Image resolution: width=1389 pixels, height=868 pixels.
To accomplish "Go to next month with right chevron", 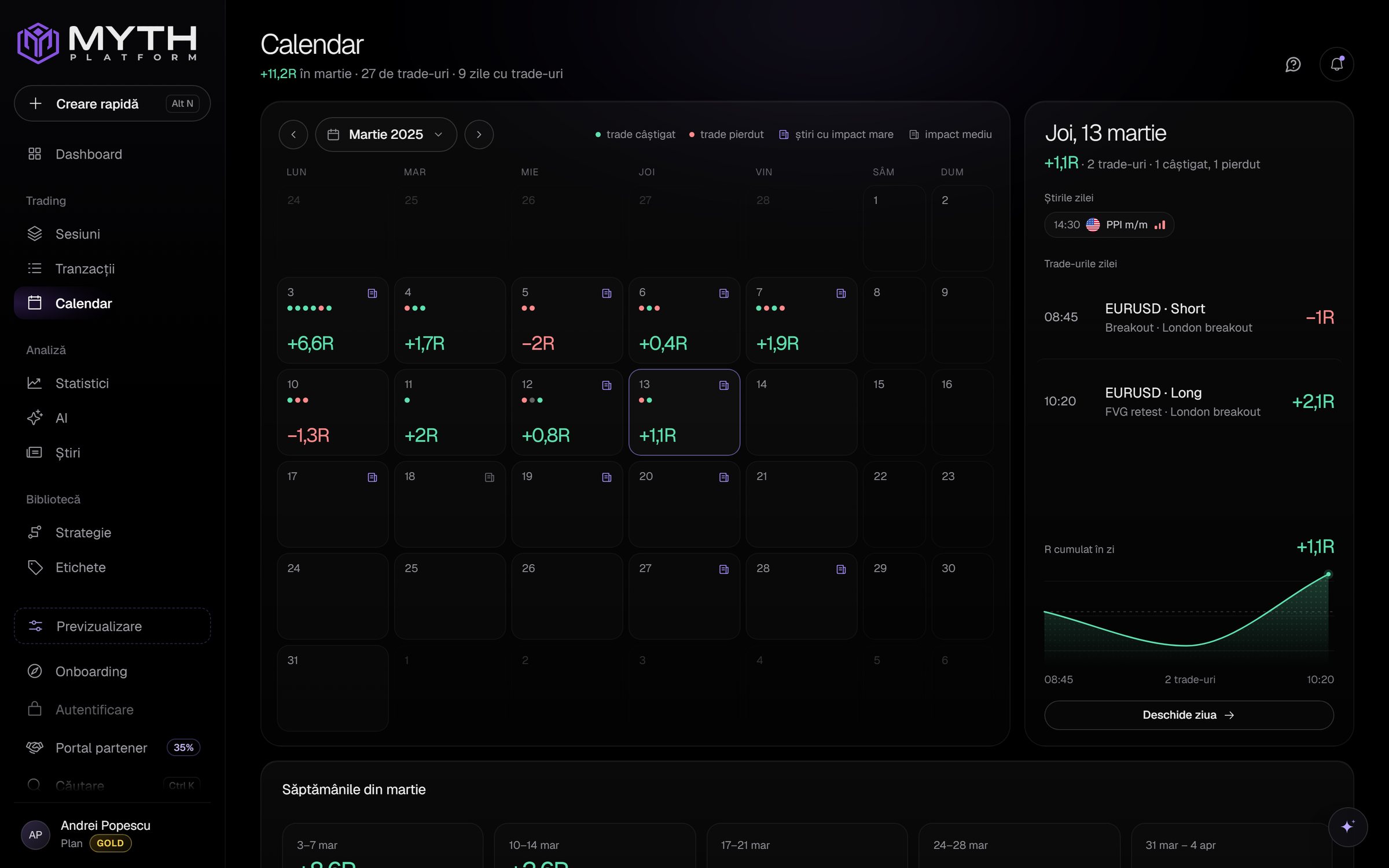I will click(479, 135).
